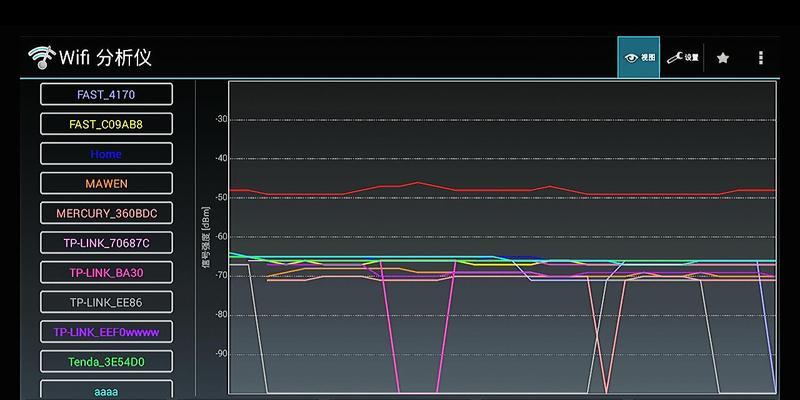Select the TP-LINK_EEF0wwww network button

coord(106,332)
